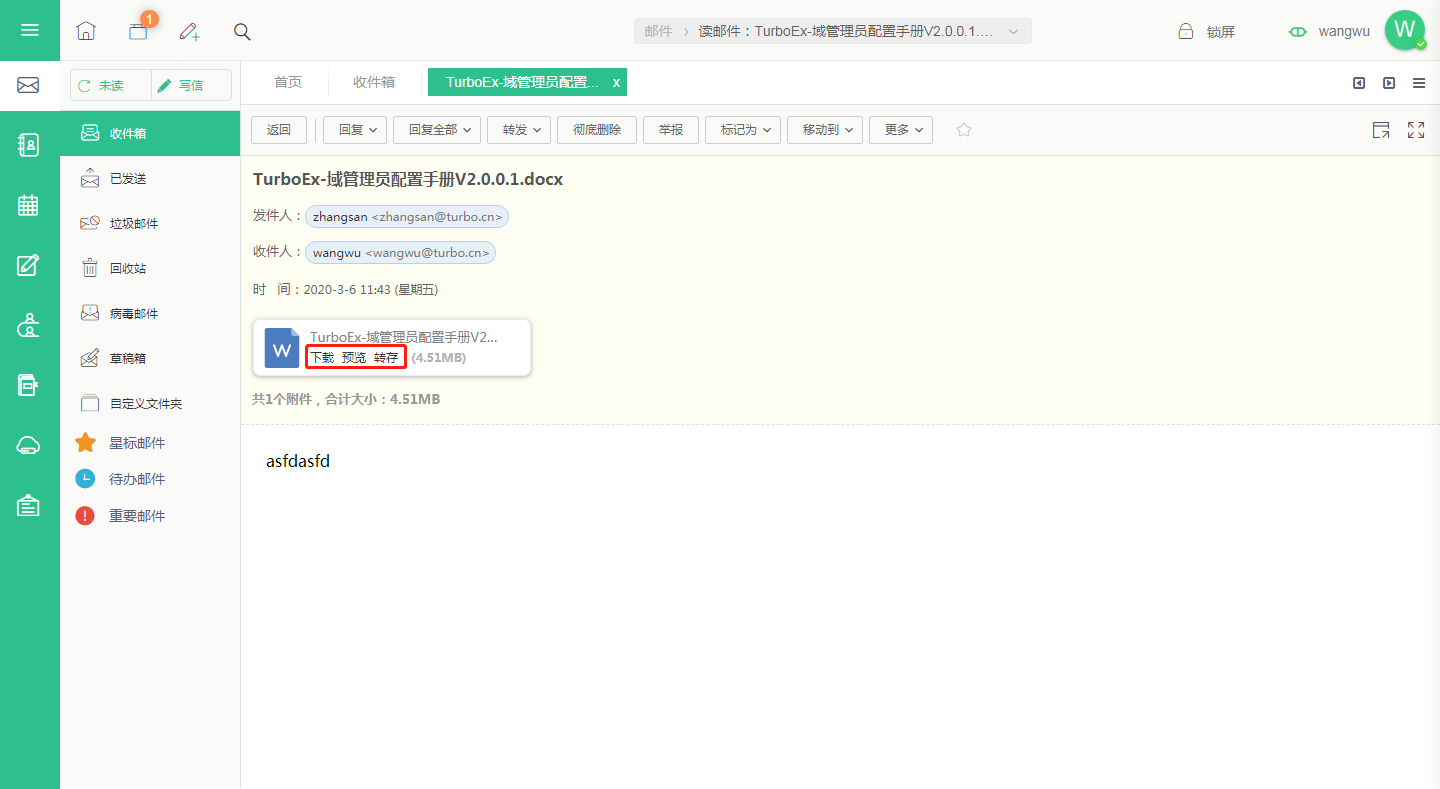Open the mail module envelope icon
The image size is (1440, 789).
(29, 86)
